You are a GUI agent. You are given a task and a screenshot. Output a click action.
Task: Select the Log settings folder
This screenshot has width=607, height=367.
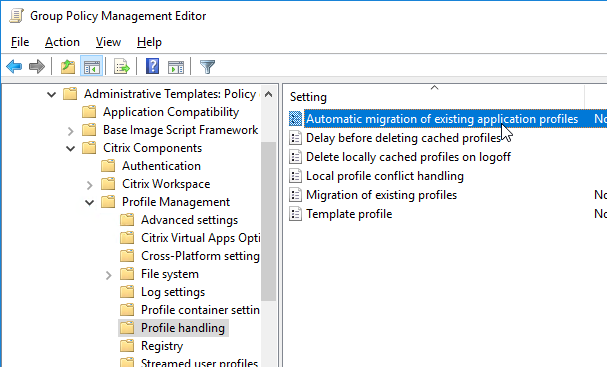tap(173, 292)
